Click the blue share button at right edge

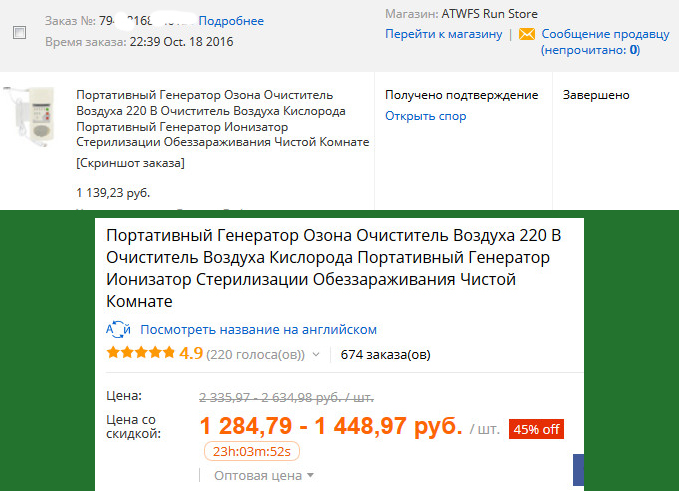click(579, 470)
